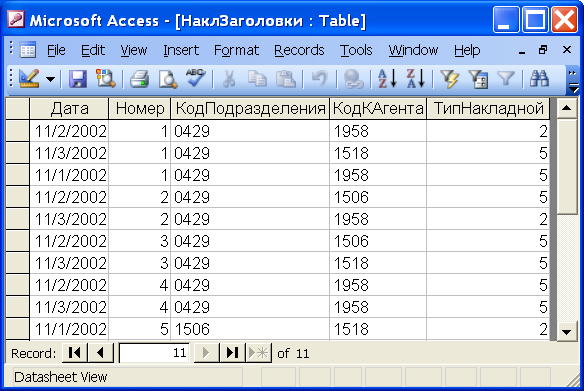Go to the first record
584x391 pixels.
tap(75, 352)
